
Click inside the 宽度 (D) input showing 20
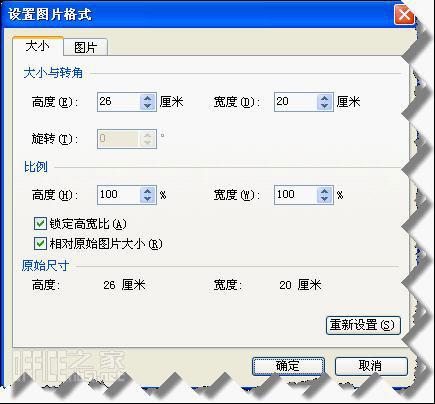[296, 102]
